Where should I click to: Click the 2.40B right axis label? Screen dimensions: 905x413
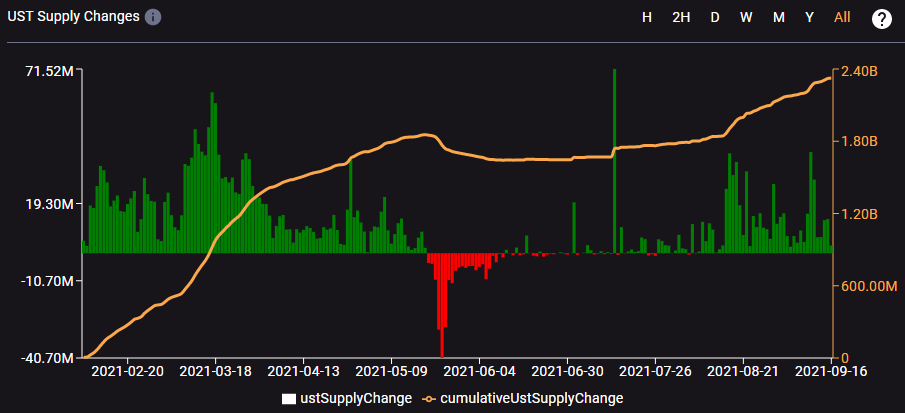858,72
